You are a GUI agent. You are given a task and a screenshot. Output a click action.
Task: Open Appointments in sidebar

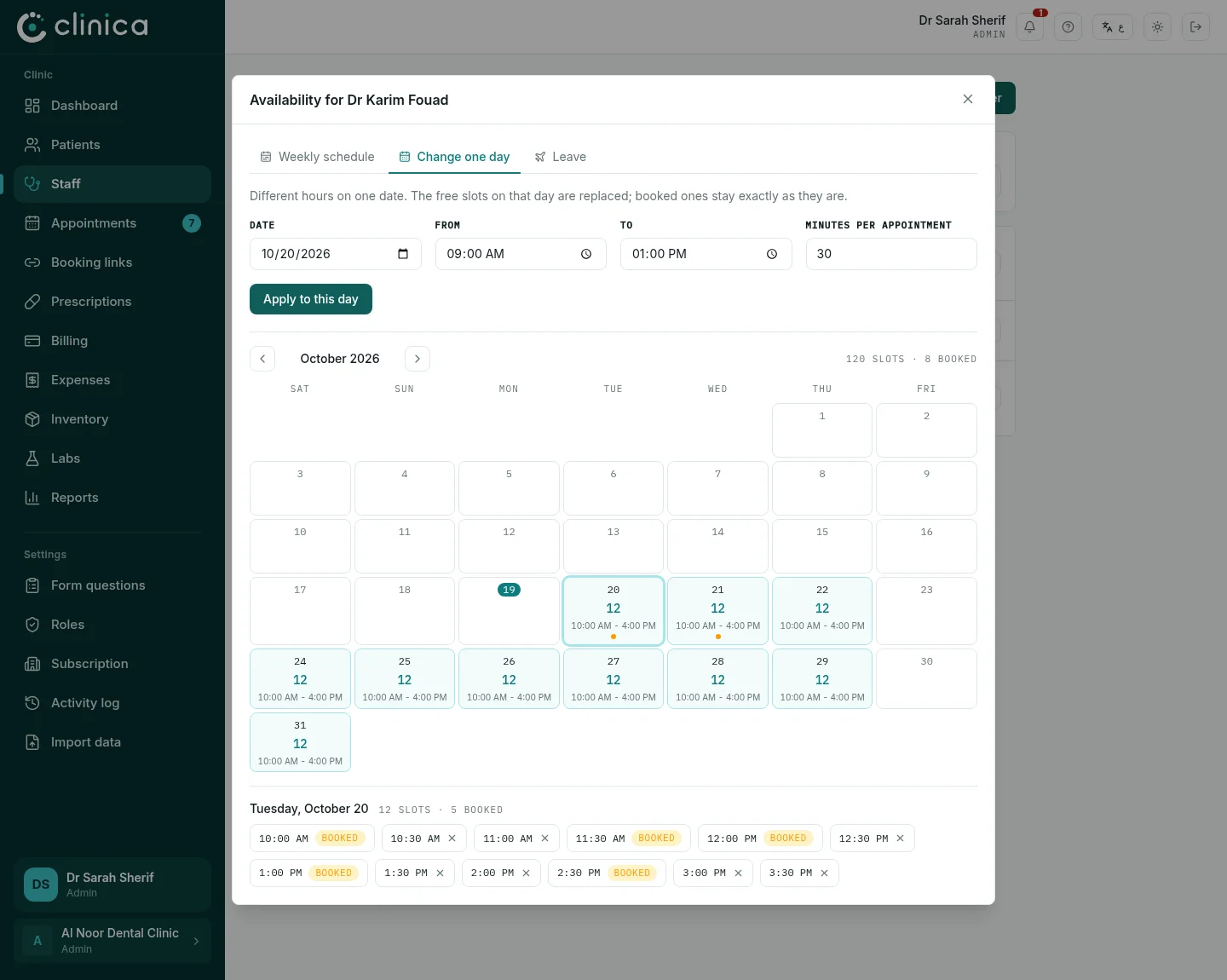point(112,223)
